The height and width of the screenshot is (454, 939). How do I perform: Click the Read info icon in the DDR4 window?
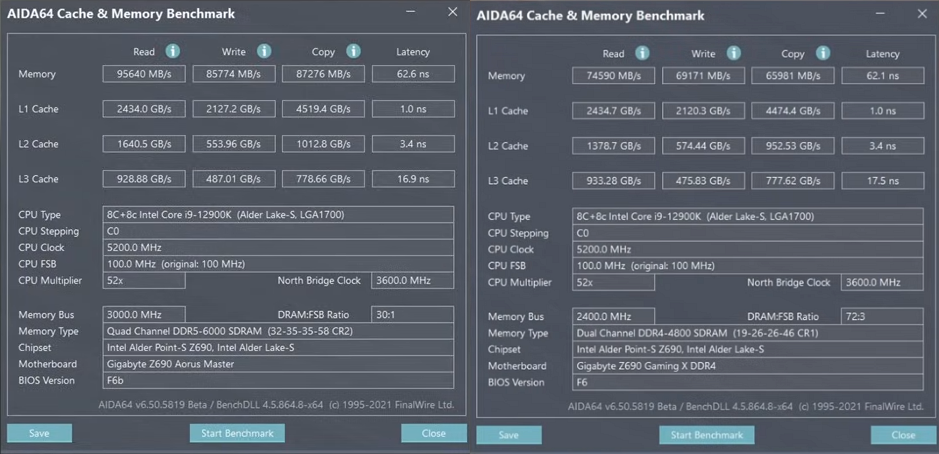(x=642, y=54)
